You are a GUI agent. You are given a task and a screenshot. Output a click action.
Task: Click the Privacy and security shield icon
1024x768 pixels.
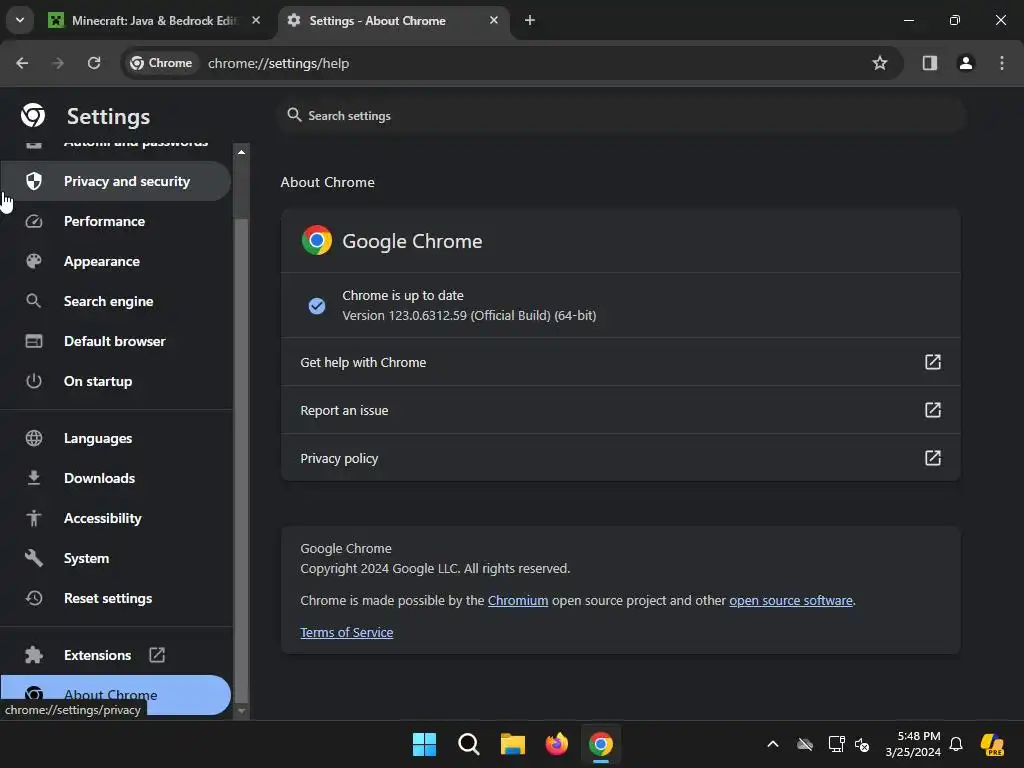click(x=34, y=181)
